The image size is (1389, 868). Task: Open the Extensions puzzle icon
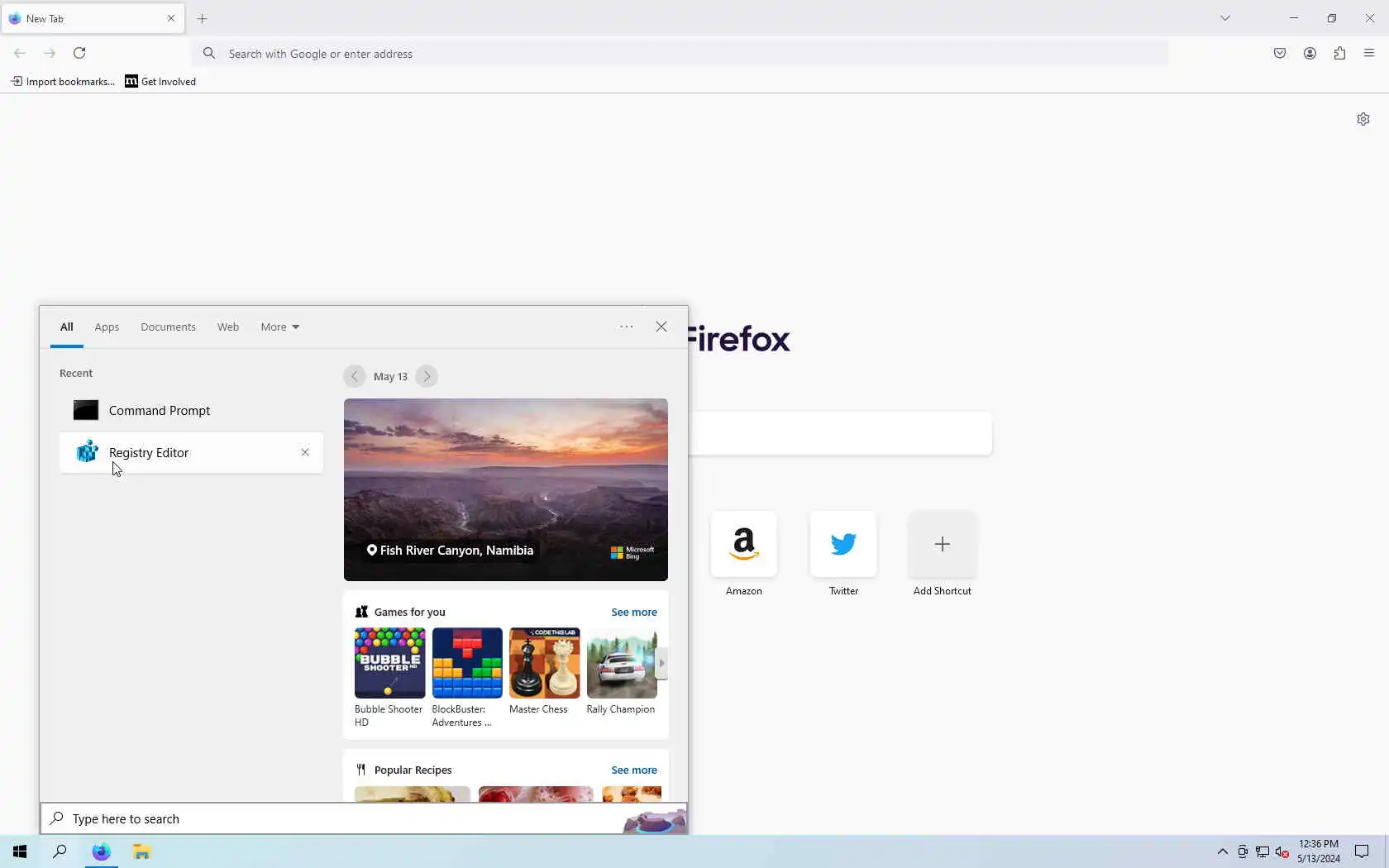tap(1339, 53)
